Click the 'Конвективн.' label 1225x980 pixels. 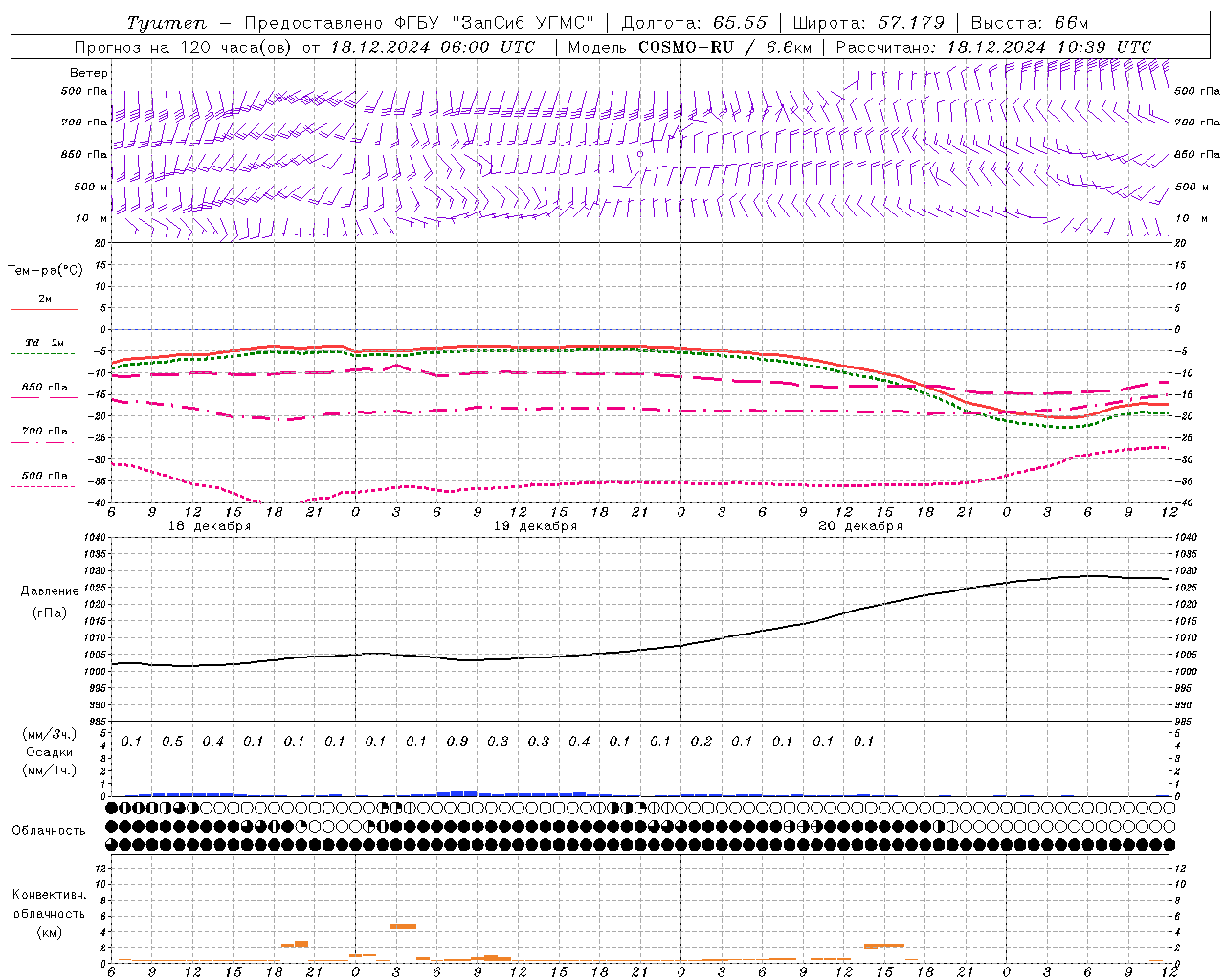click(x=50, y=895)
